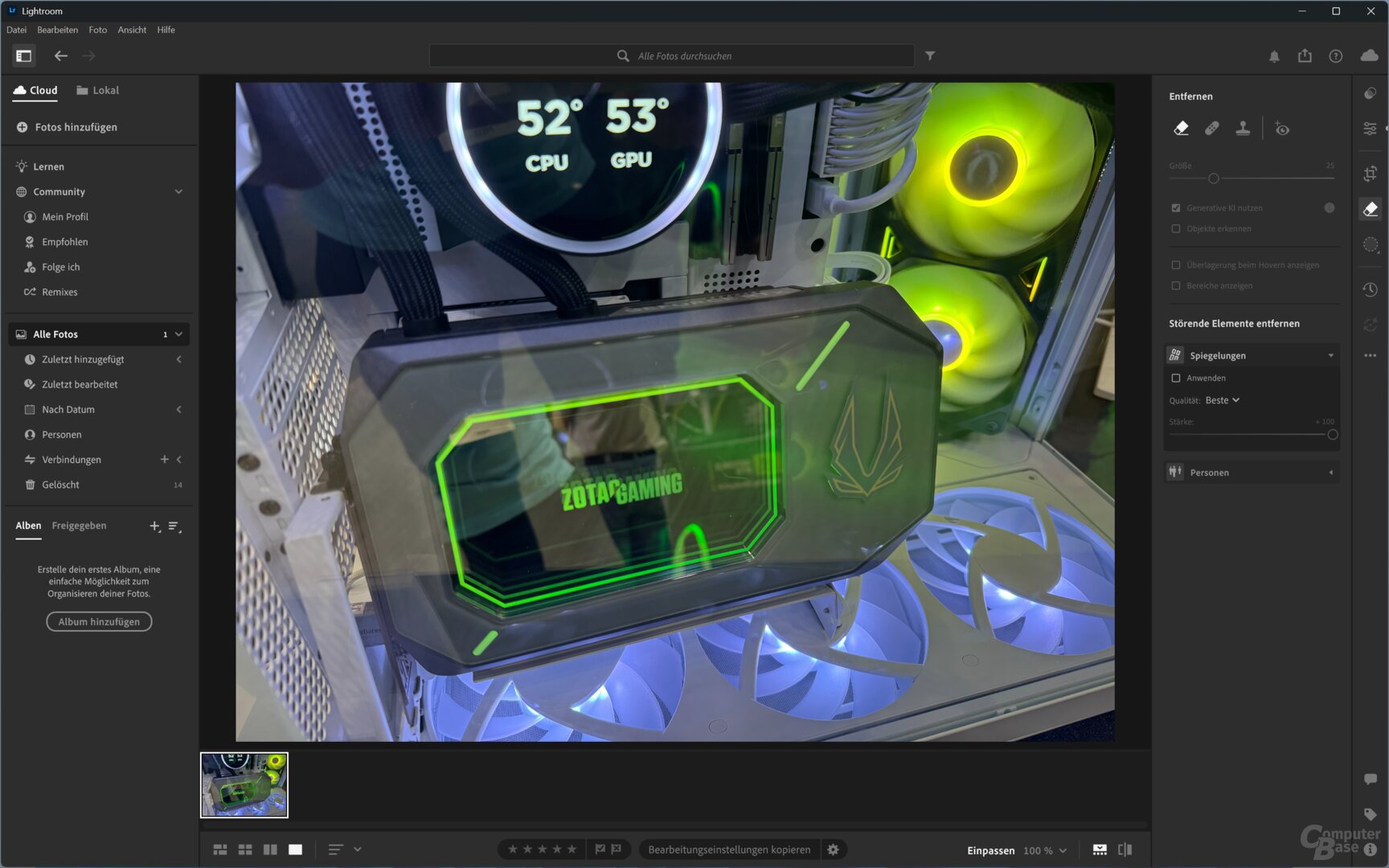Image resolution: width=1389 pixels, height=868 pixels.
Task: Select the Clone stamp tool
Action: [1243, 128]
